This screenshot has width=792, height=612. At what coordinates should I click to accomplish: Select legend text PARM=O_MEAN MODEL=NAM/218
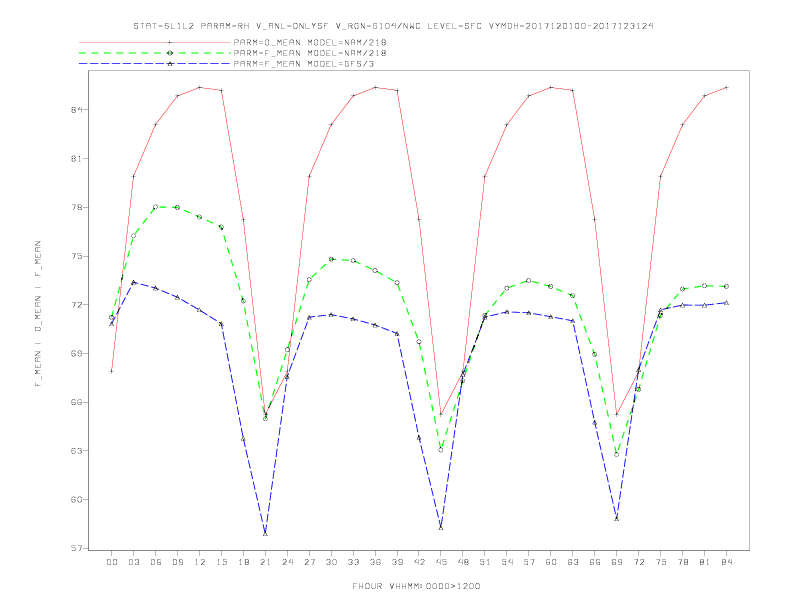[x=310, y=42]
